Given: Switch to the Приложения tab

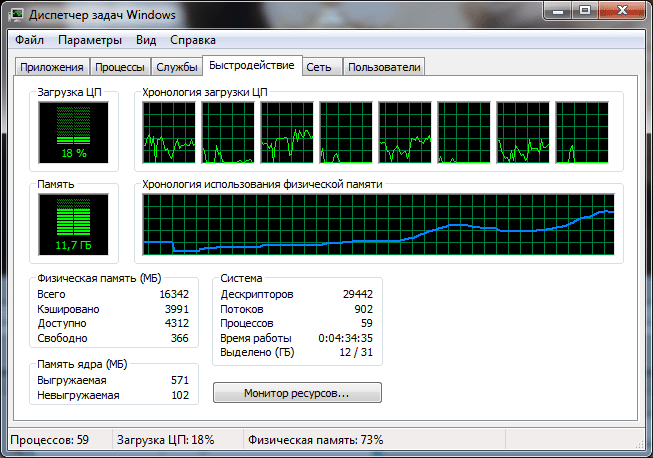Looking at the screenshot, I should click(x=52, y=67).
